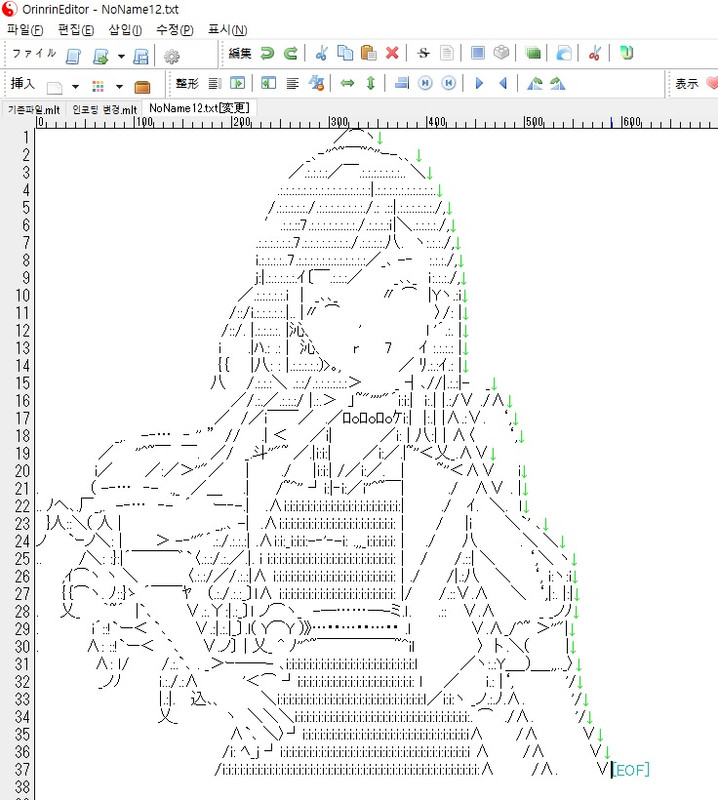The width and height of the screenshot is (718, 800).
Task: Click the ファイル toolbar label
Action: click(34, 53)
